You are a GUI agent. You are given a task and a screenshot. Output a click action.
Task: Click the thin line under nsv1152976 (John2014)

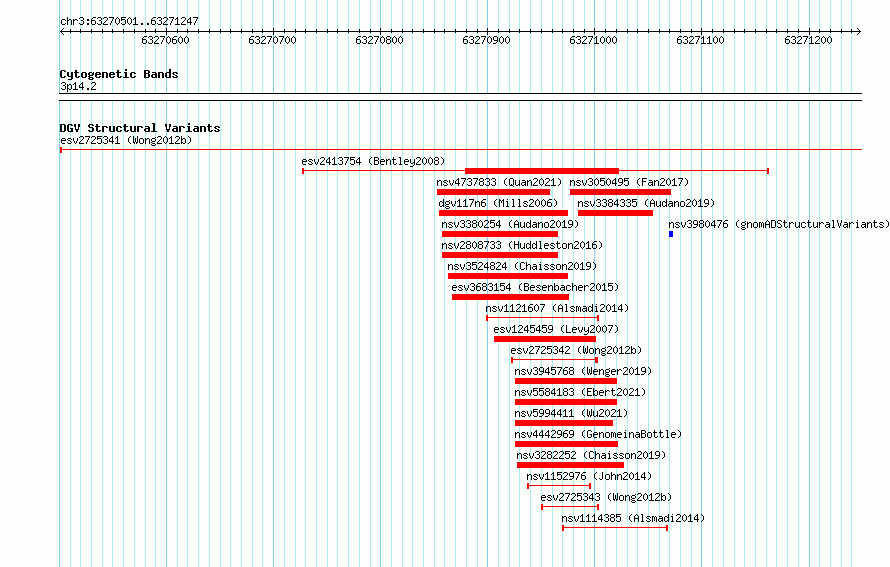pyautogui.click(x=559, y=486)
